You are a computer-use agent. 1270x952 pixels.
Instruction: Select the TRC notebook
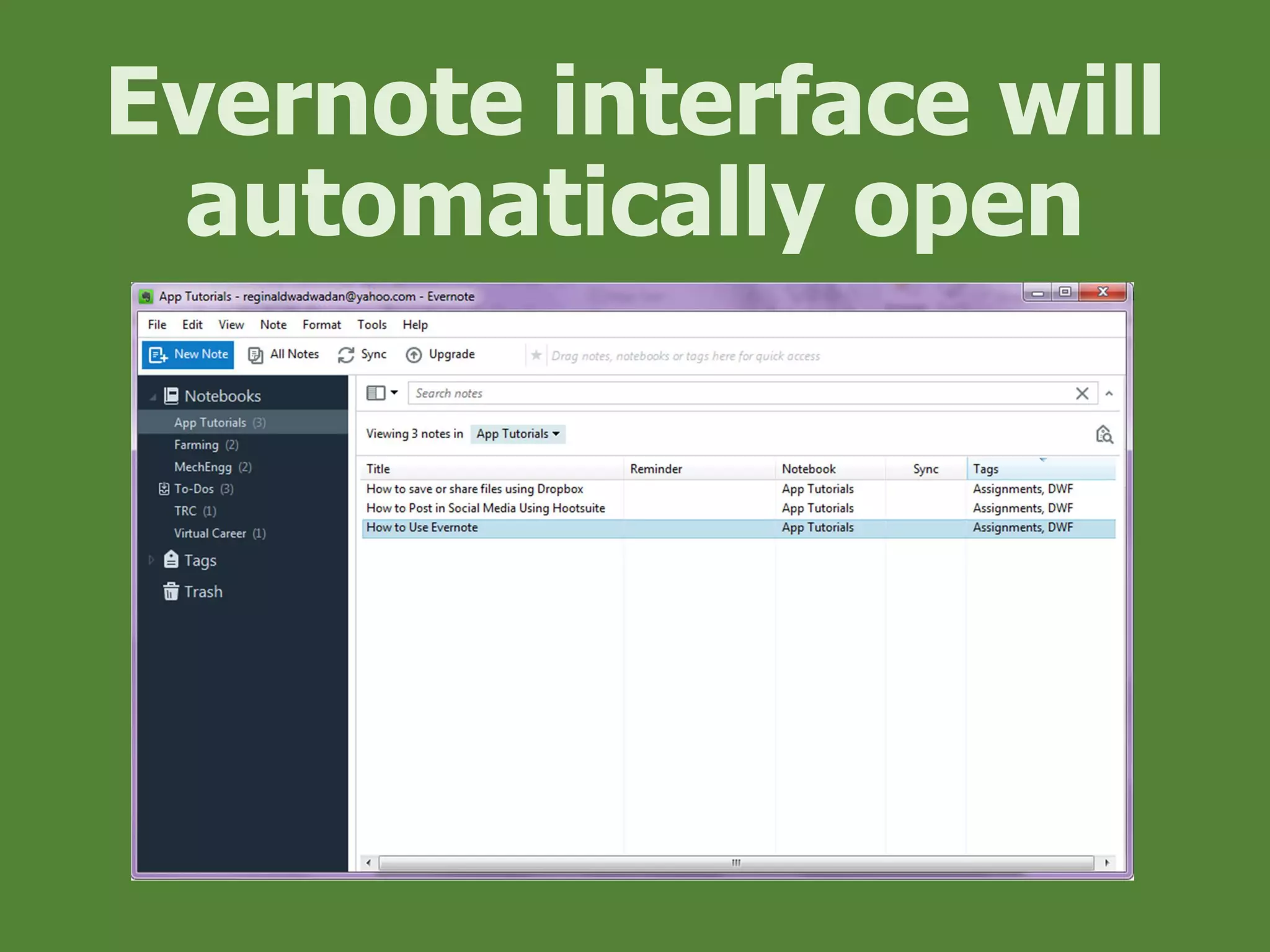pyautogui.click(x=242, y=511)
